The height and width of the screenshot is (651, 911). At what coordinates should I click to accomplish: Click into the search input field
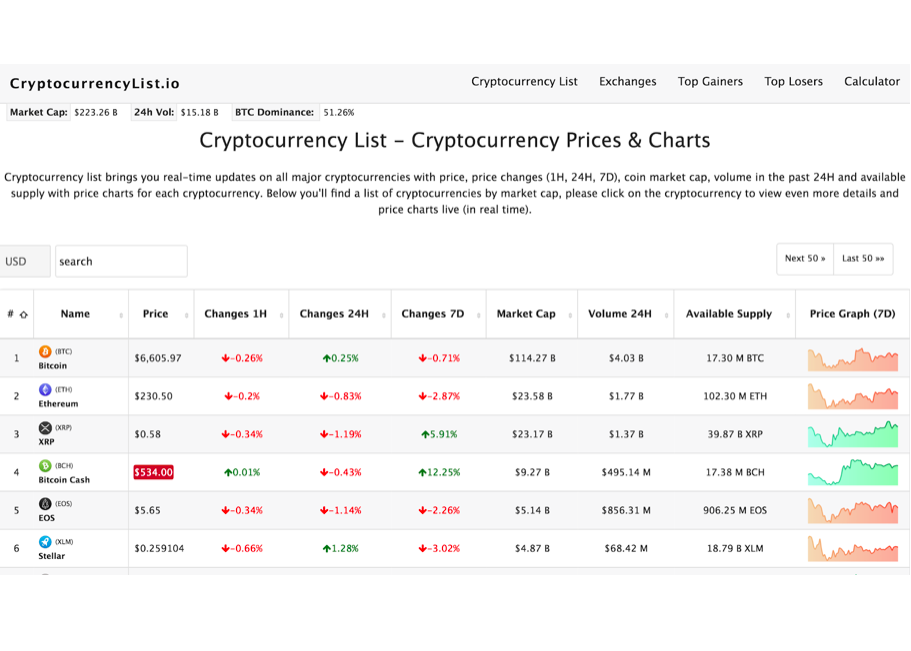[x=121, y=261]
